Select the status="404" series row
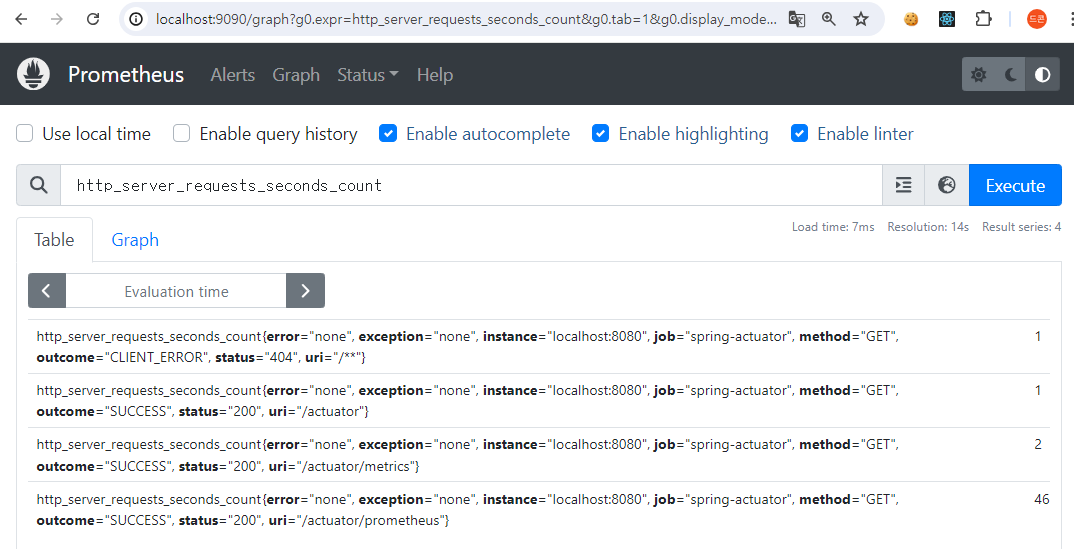 tap(538, 346)
